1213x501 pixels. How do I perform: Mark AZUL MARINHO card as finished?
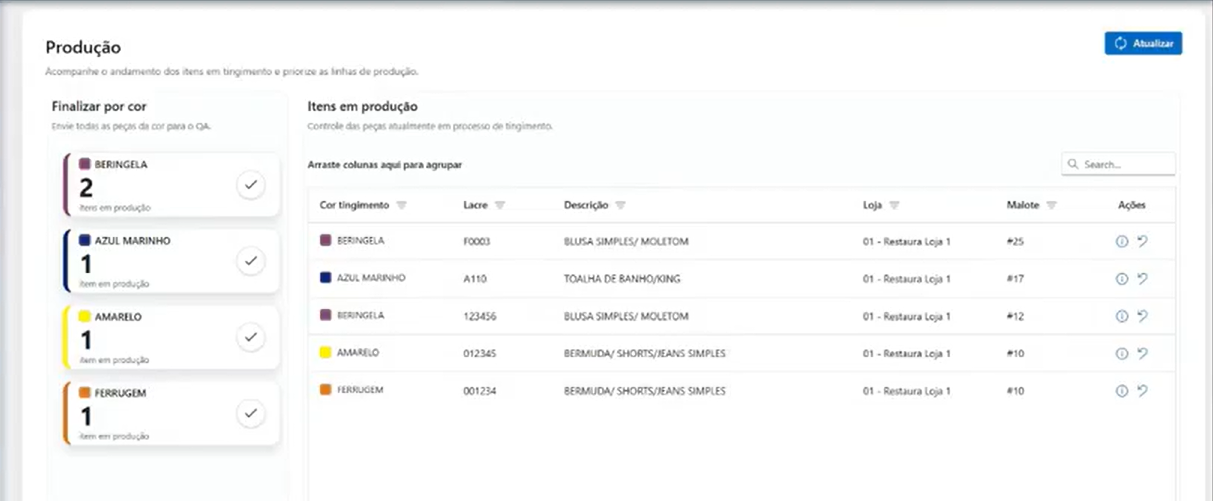(250, 261)
